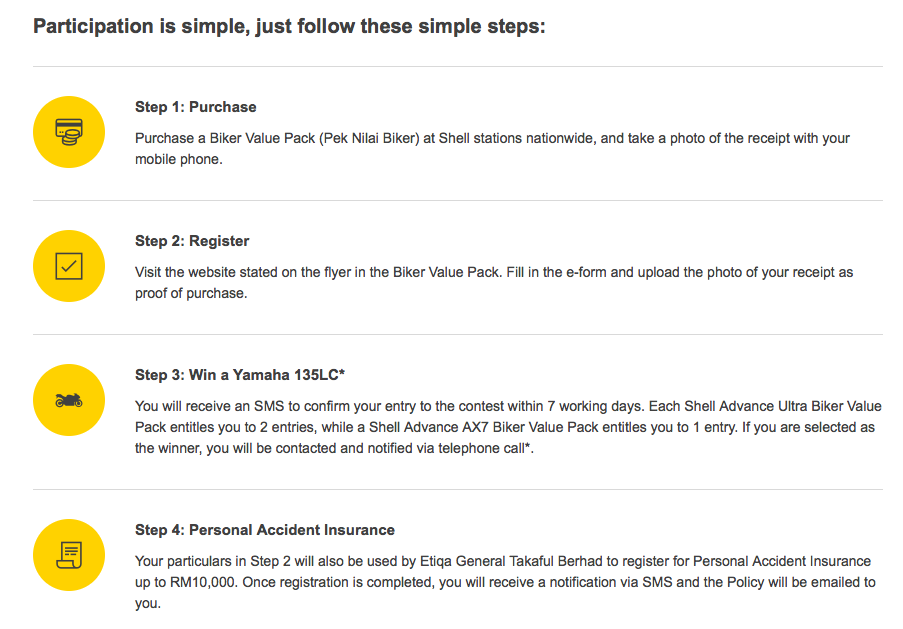Click the '7 working days' text
The image size is (903, 629).
pyautogui.click(x=593, y=405)
